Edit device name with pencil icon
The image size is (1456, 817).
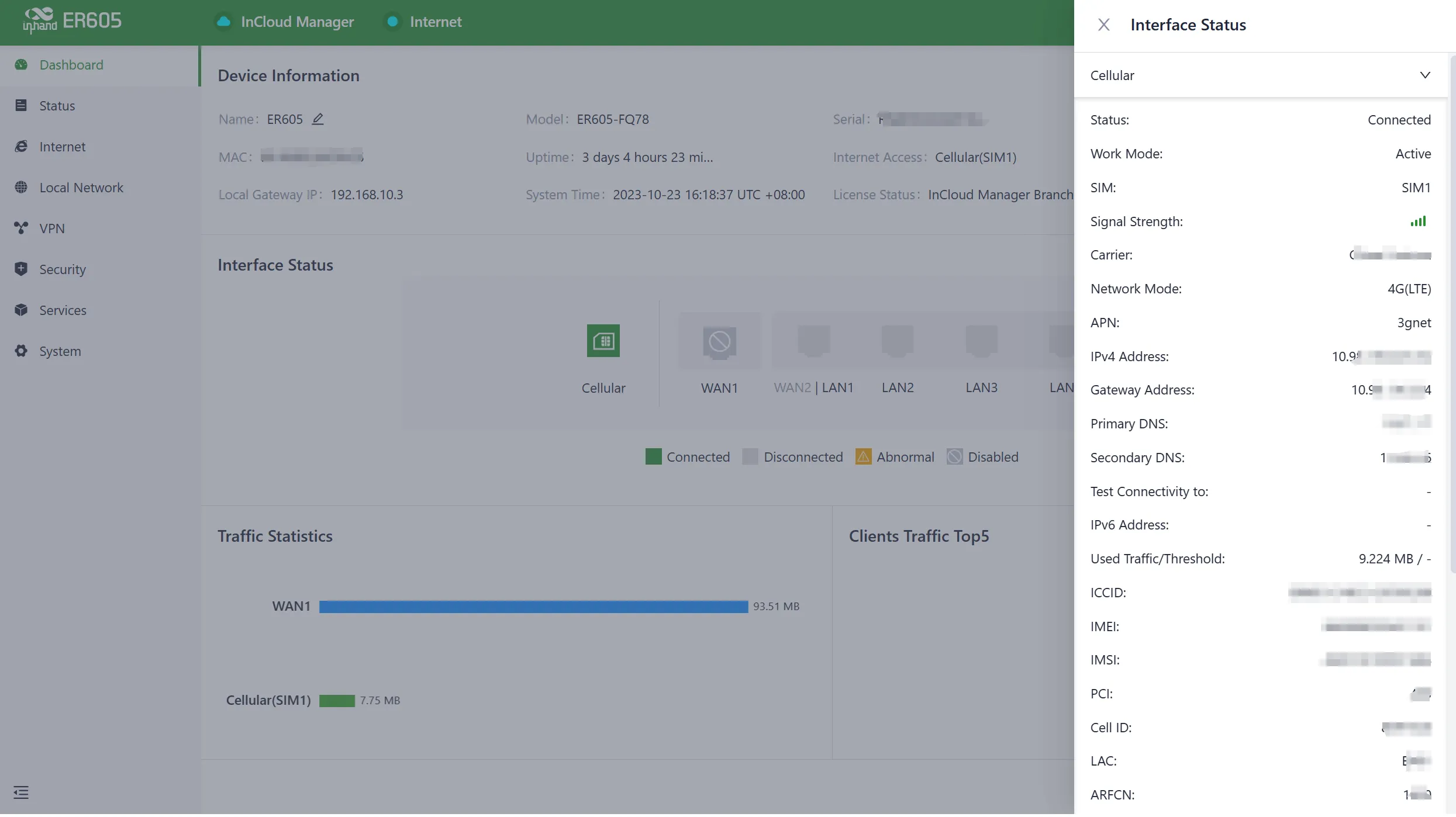pyautogui.click(x=318, y=119)
